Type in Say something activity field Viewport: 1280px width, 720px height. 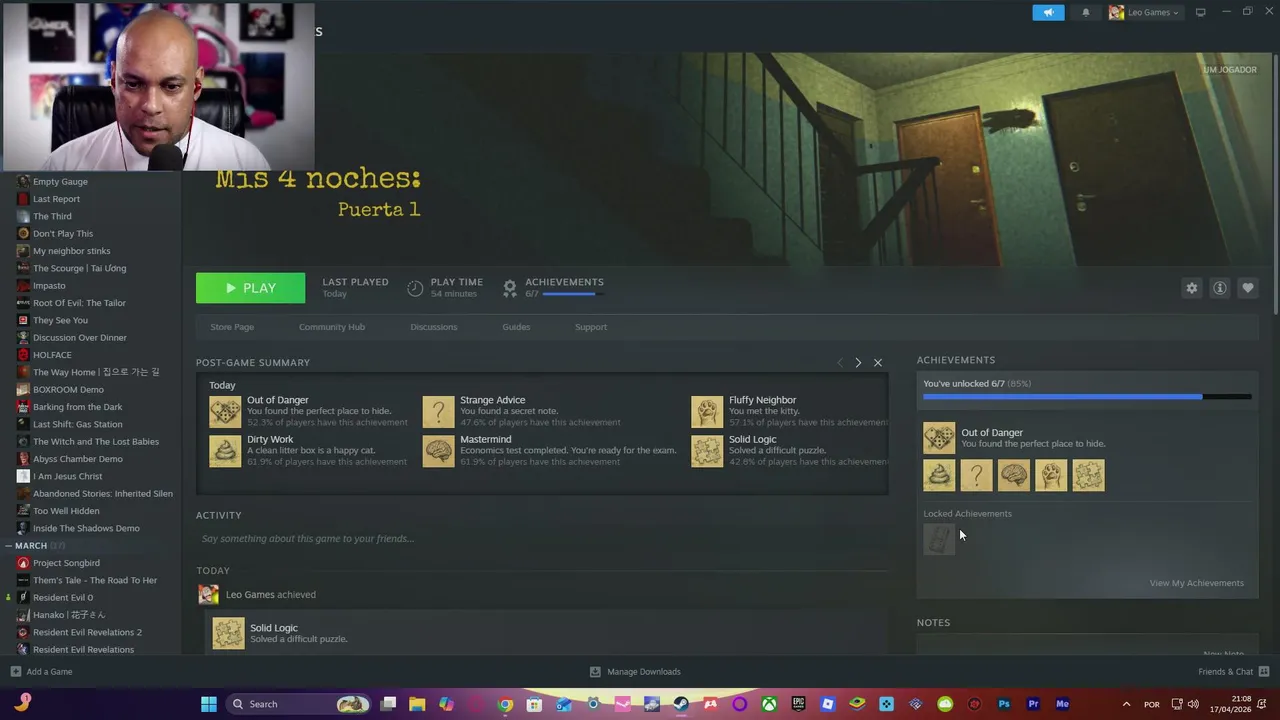pyautogui.click(x=542, y=539)
